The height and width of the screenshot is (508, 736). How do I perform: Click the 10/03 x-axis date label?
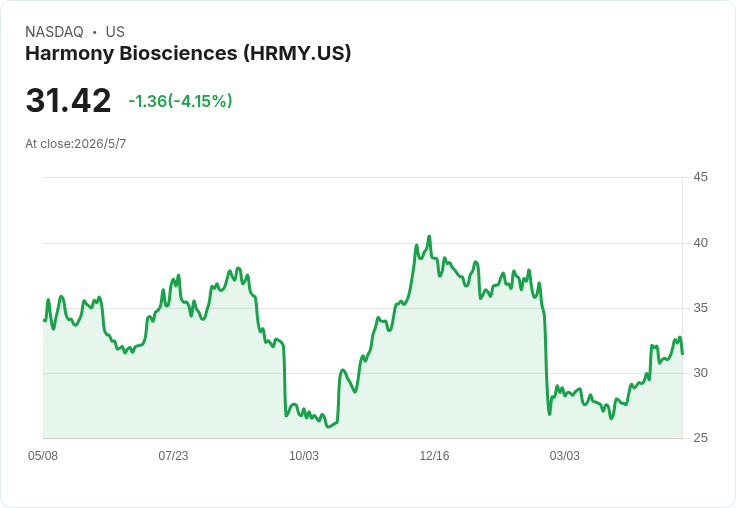(304, 456)
